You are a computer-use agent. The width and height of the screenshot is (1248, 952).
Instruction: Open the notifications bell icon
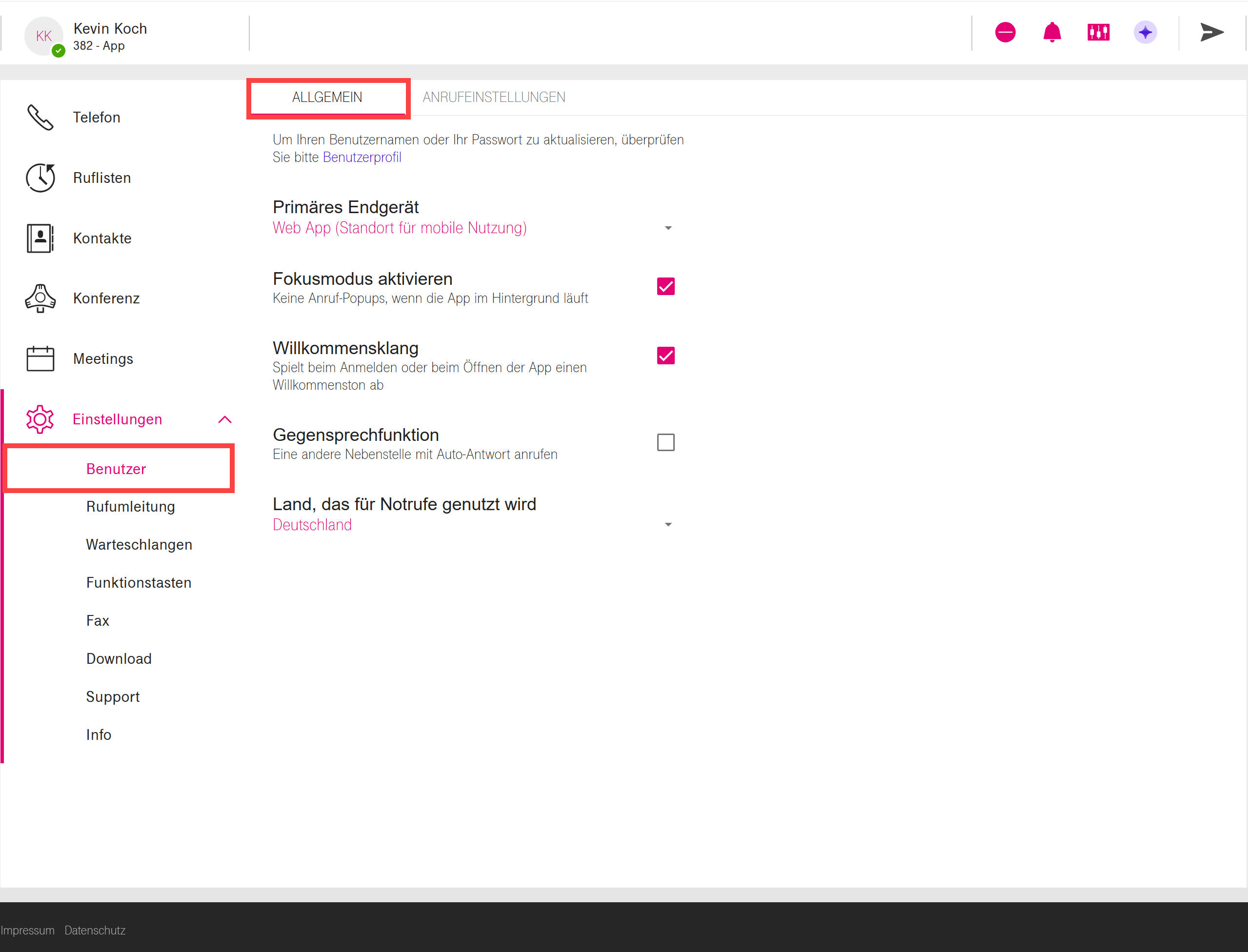1051,32
